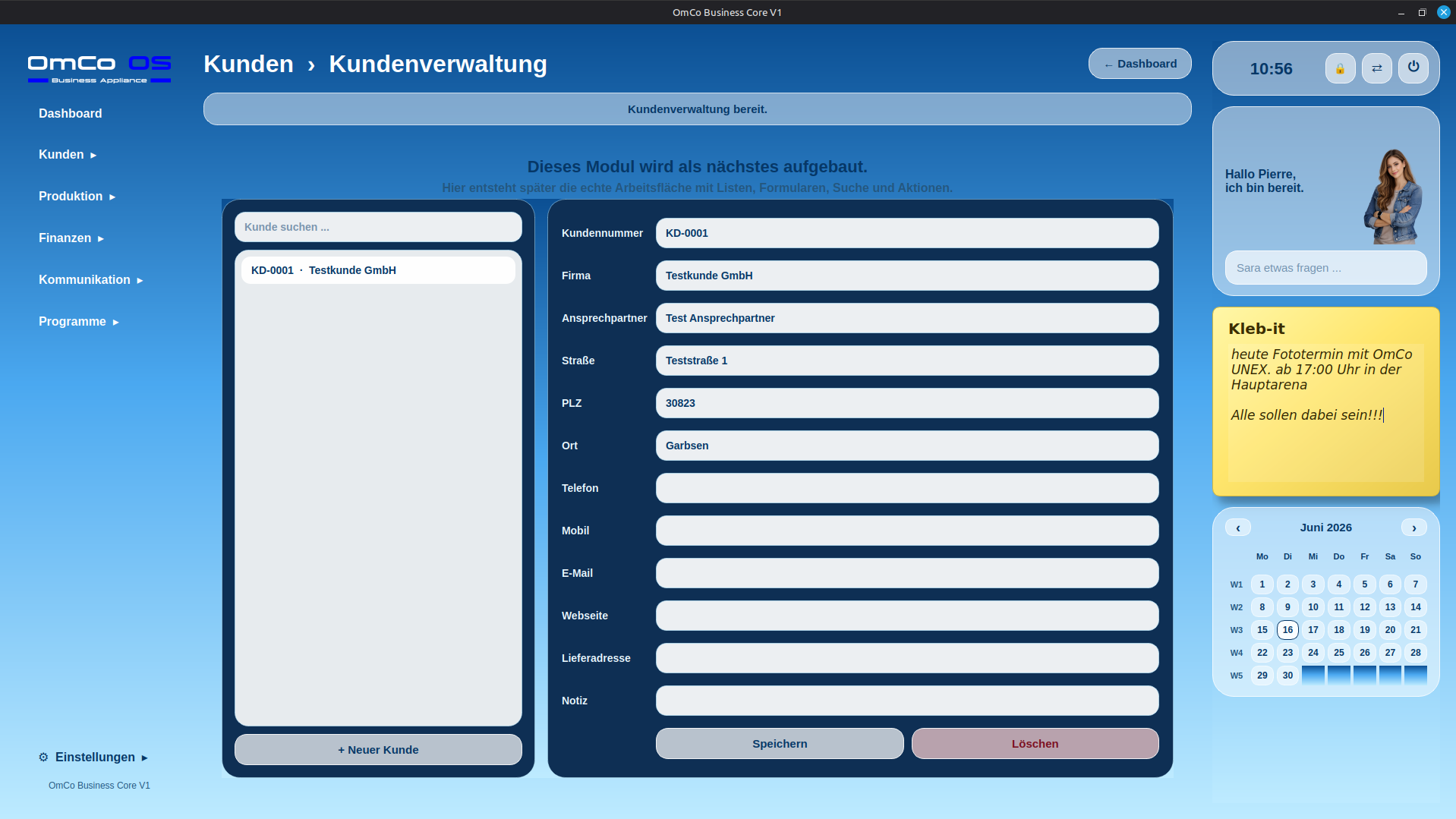This screenshot has width=1456, height=819.
Task: Click Sara assistant avatar image
Action: (x=1393, y=196)
